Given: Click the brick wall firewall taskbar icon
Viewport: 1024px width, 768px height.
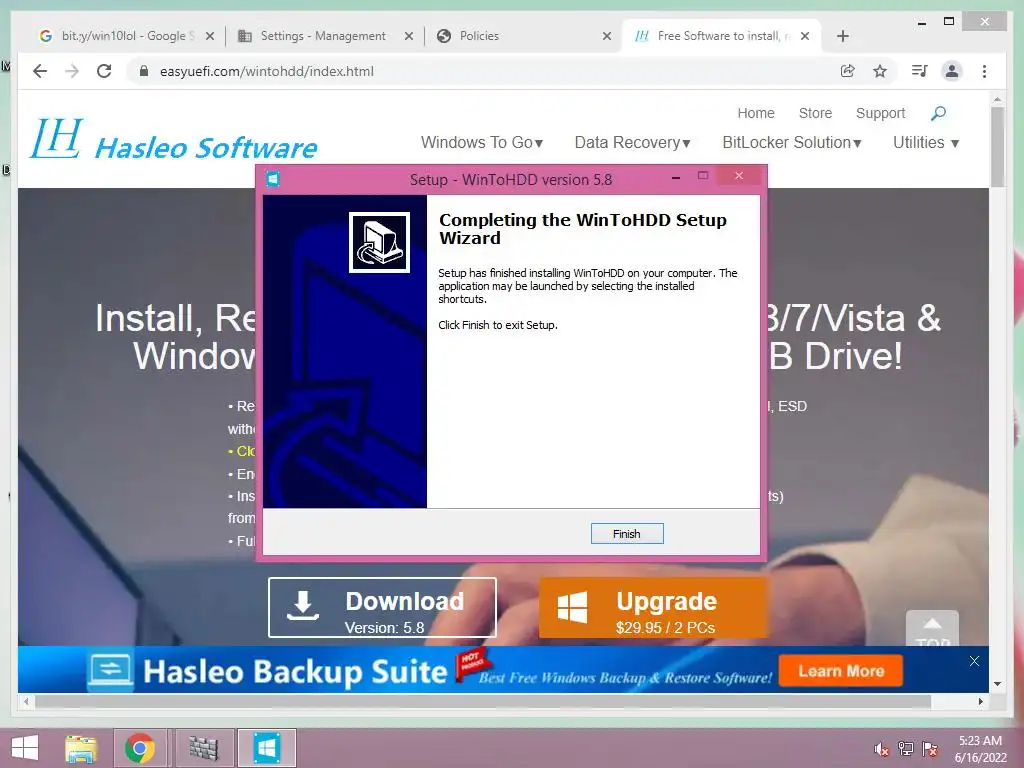Looking at the screenshot, I should click(x=203, y=748).
